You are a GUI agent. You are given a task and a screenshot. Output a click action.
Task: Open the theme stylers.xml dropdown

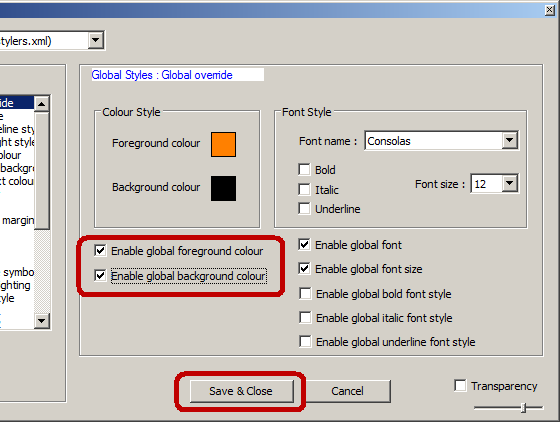pos(95,40)
